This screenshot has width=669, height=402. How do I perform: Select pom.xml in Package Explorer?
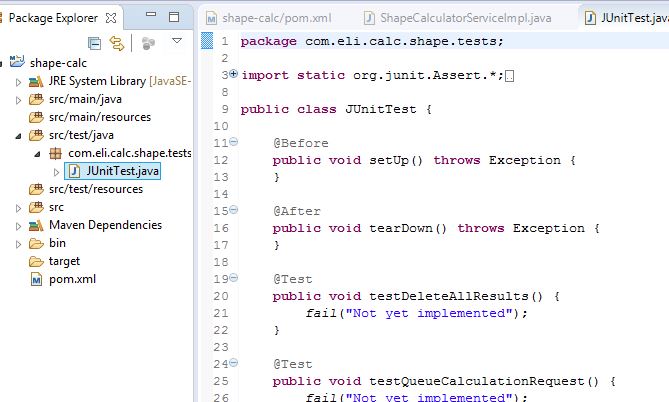pos(72,279)
